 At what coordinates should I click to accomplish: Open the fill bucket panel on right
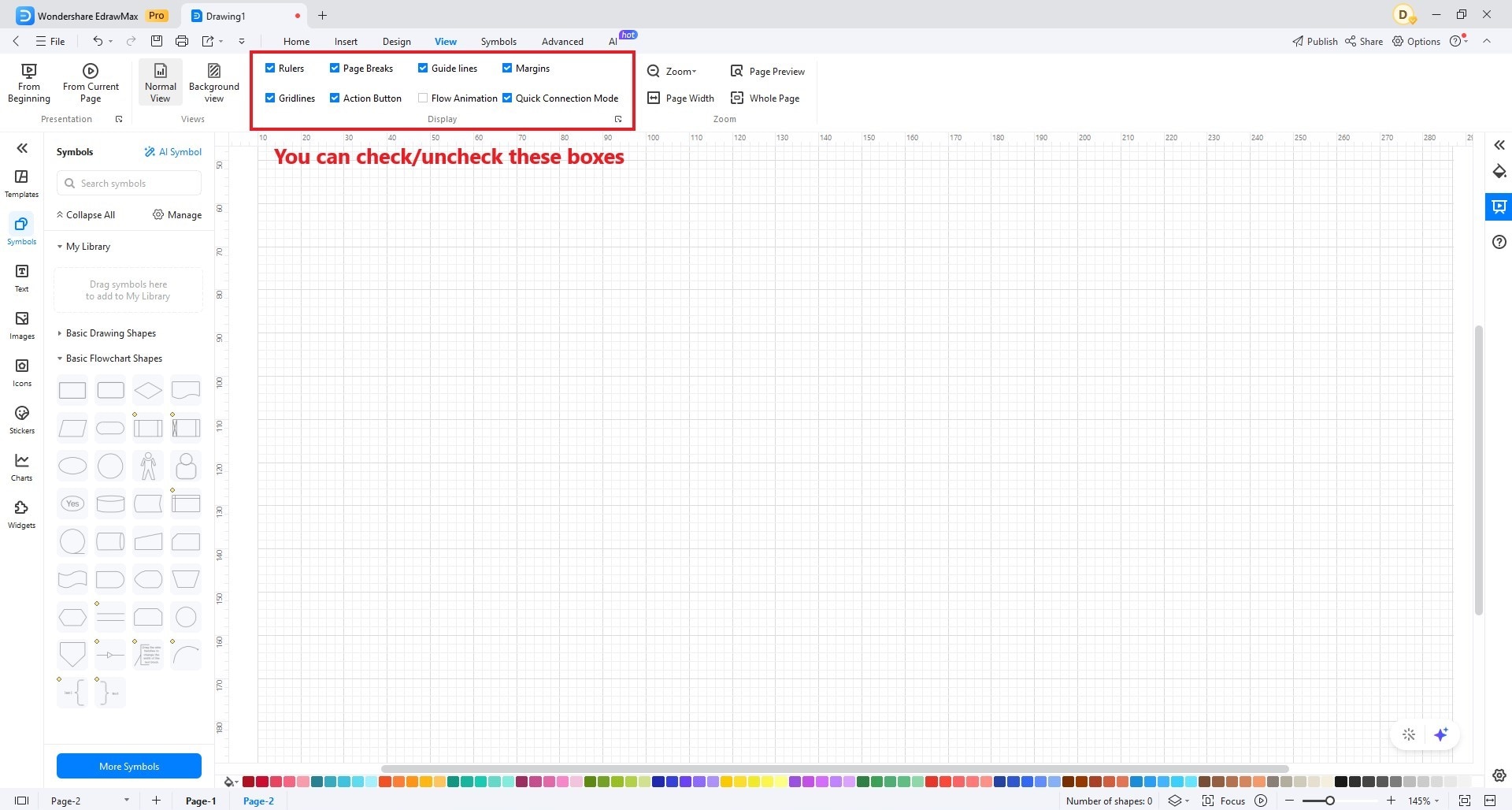pos(1499,172)
